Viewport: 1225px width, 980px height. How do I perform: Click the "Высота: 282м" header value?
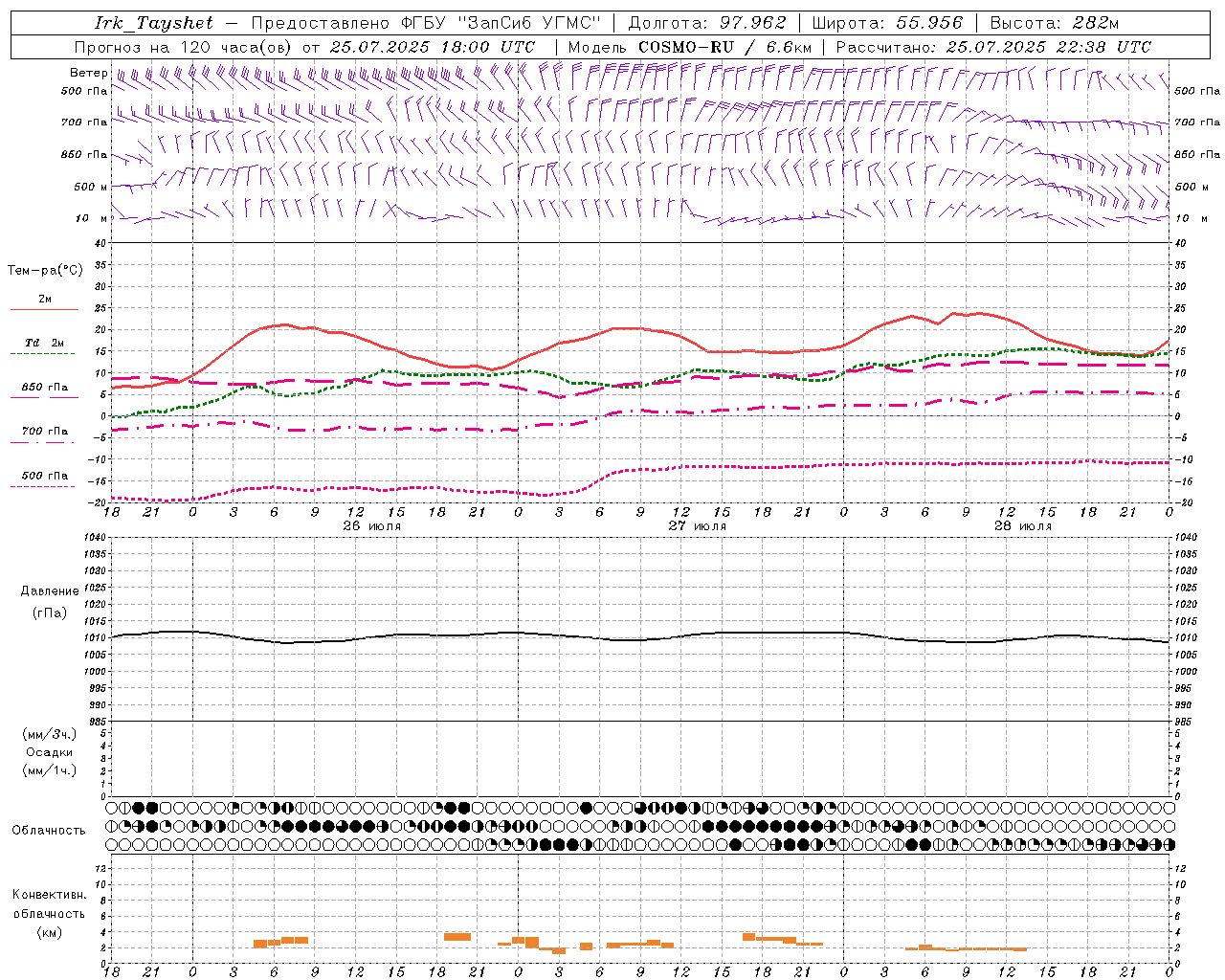coord(1054,23)
